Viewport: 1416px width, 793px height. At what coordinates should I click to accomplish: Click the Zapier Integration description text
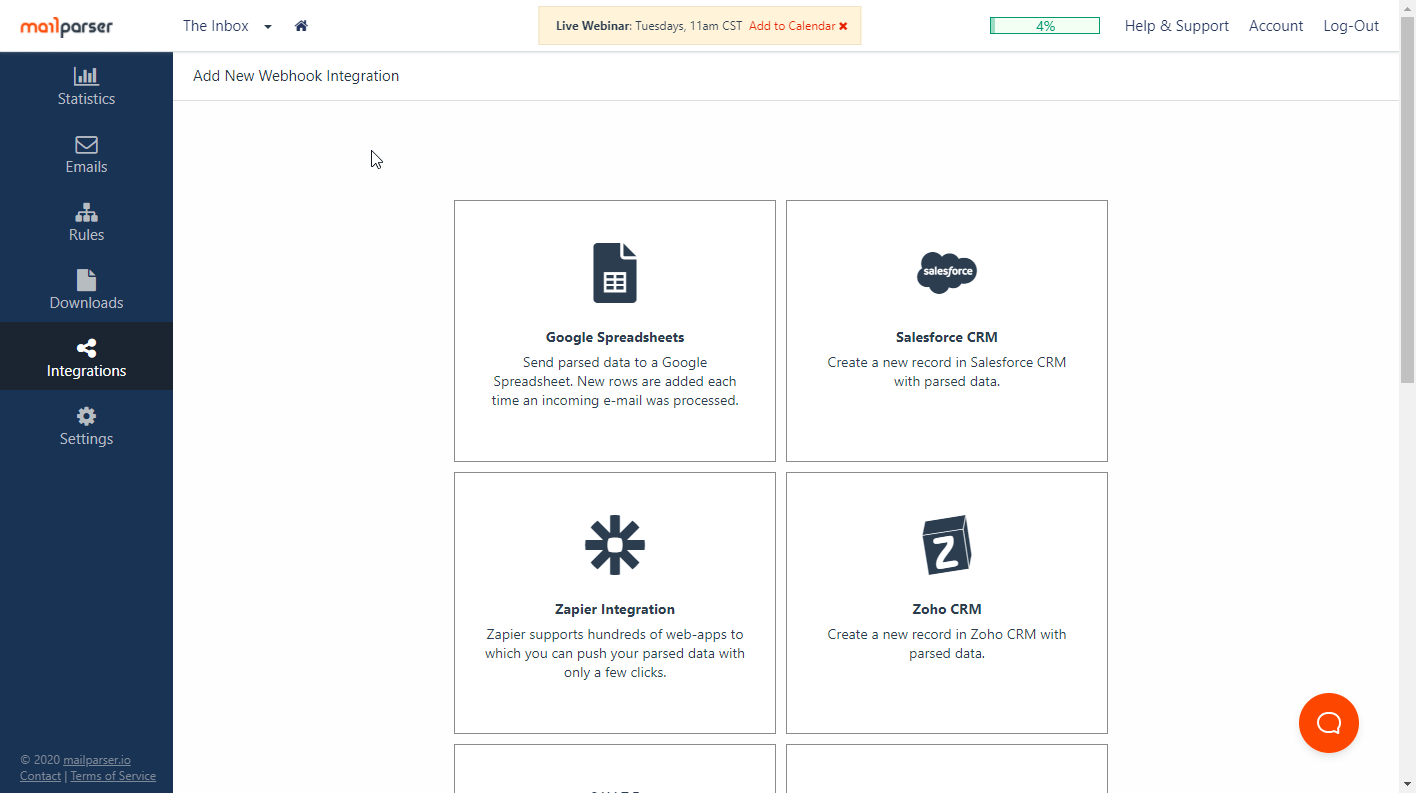[615, 653]
